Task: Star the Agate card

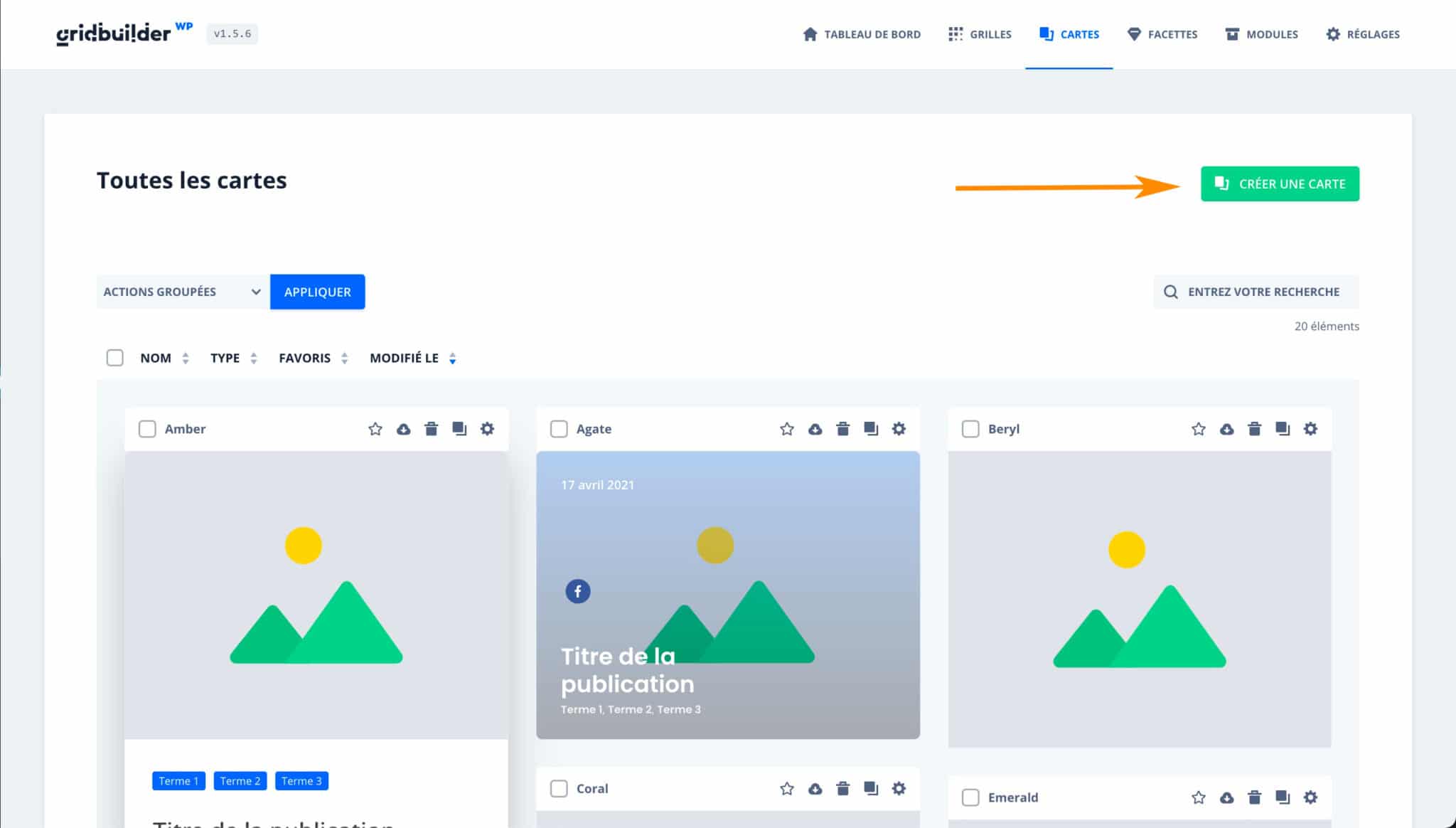Action: 786,429
